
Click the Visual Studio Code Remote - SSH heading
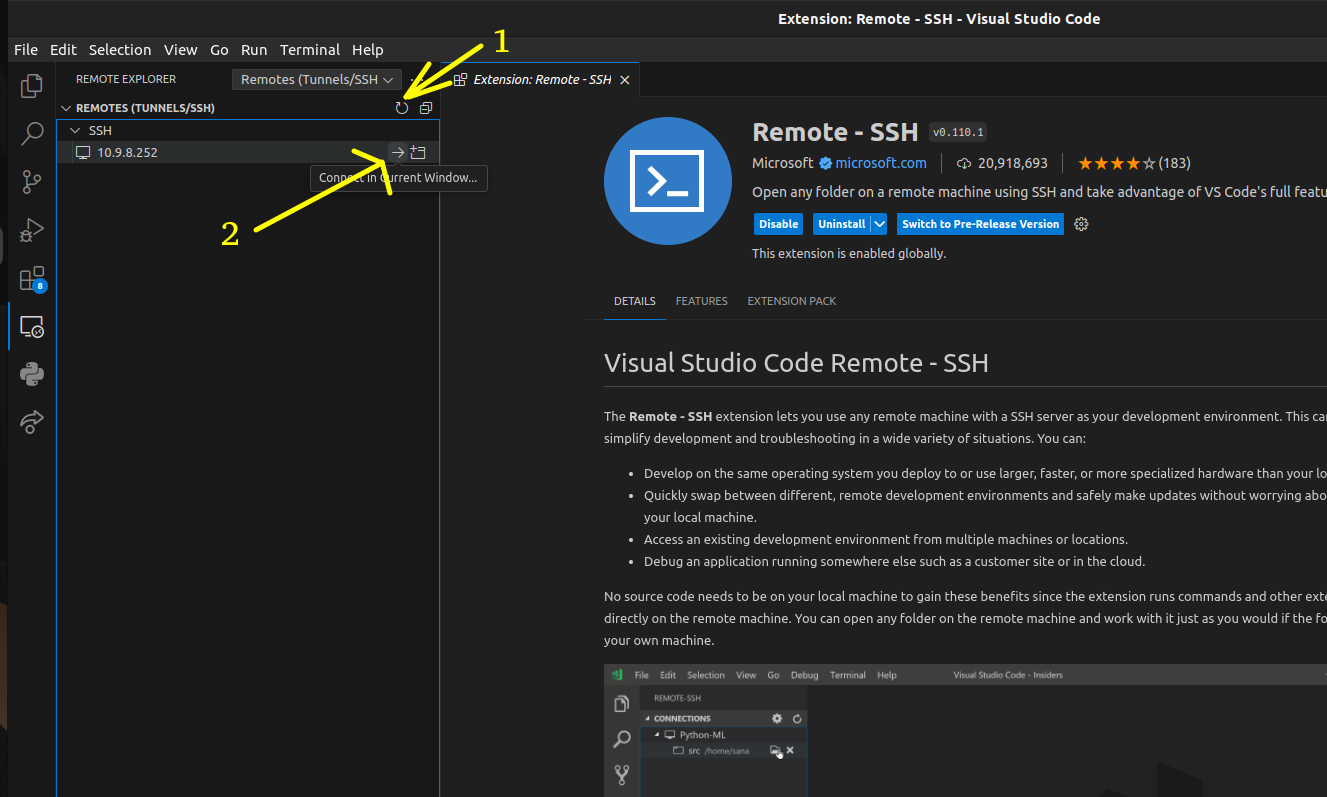coord(796,362)
